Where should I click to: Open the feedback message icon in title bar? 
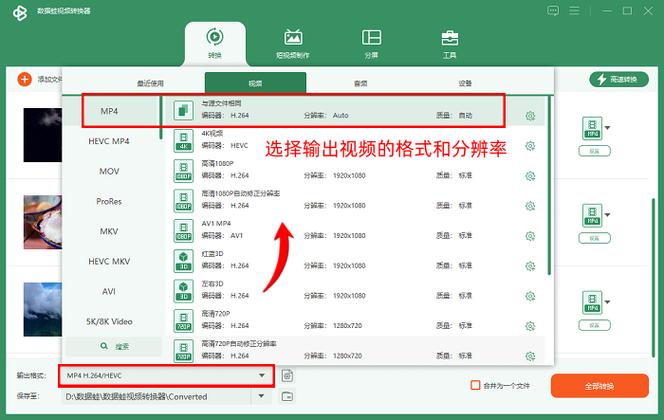pyautogui.click(x=553, y=11)
